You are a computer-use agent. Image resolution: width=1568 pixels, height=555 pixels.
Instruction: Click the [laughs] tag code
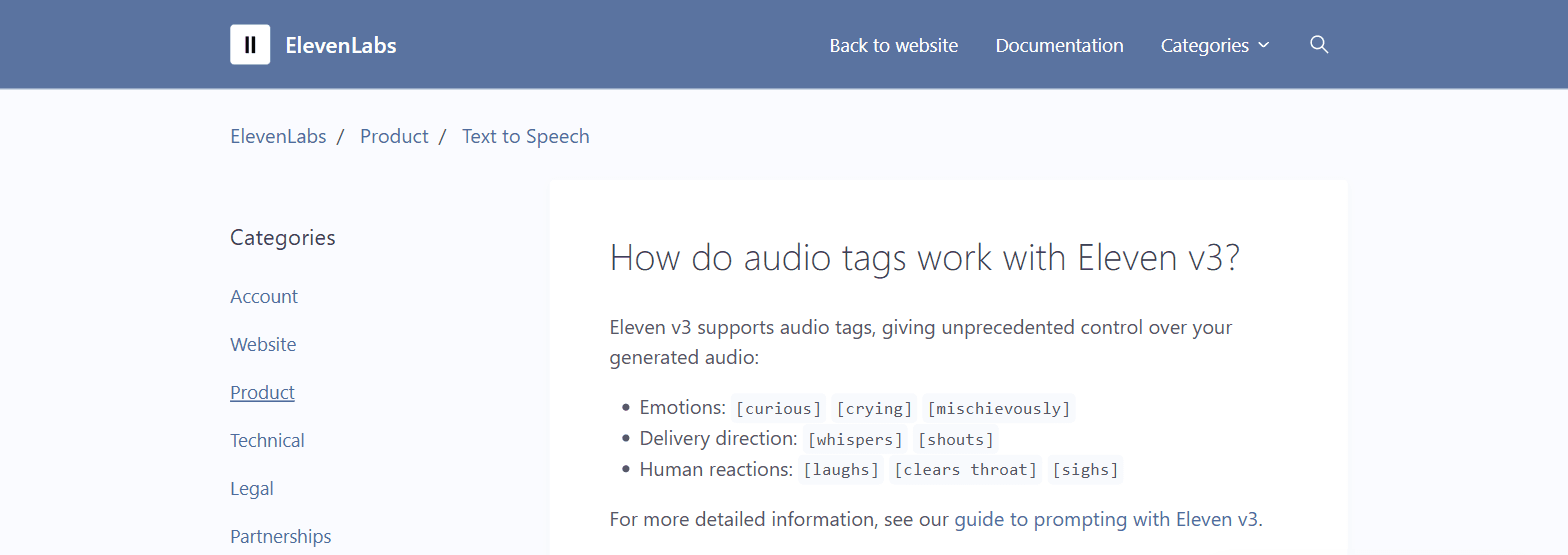point(841,470)
